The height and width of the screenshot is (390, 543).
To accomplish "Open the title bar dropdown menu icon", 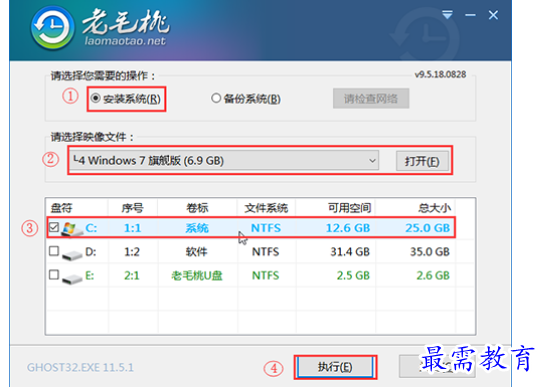I will pos(447,15).
